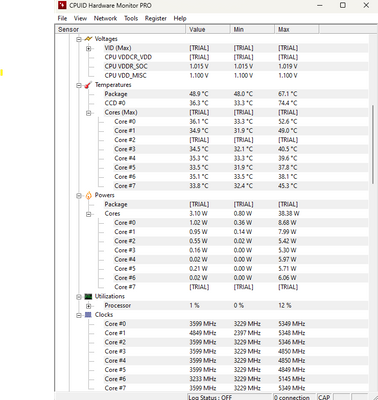The image size is (378, 400).
Task: Select temperature Core #0 at 36.1 °C
Action: 240,122
